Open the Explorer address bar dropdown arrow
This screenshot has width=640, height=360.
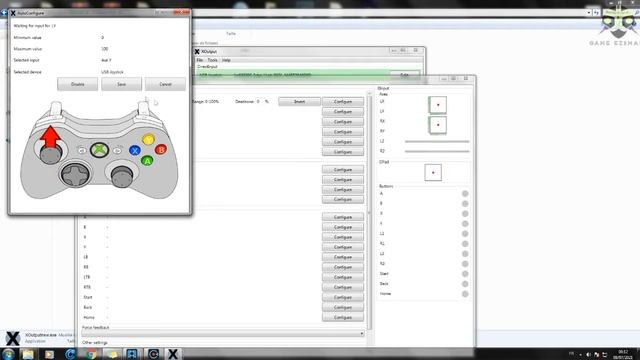[x=589, y=13]
